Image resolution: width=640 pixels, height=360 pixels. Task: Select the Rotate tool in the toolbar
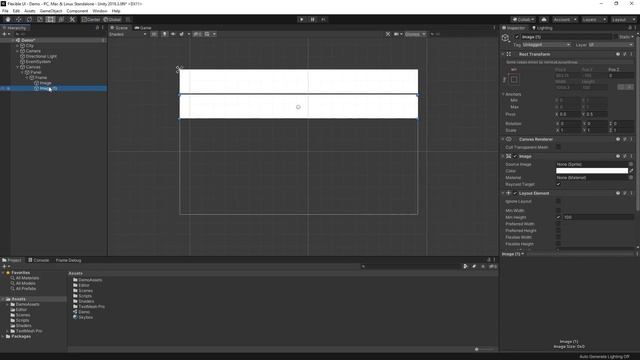click(29, 20)
